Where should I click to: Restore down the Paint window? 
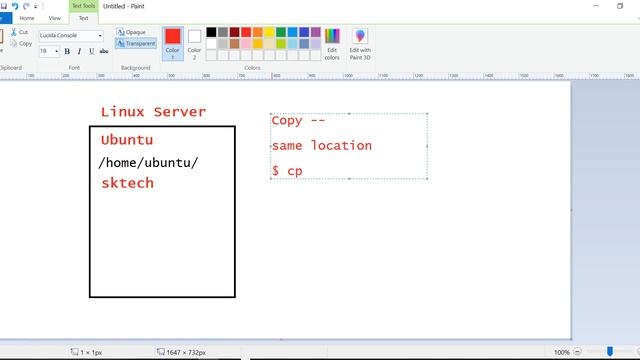620,6
